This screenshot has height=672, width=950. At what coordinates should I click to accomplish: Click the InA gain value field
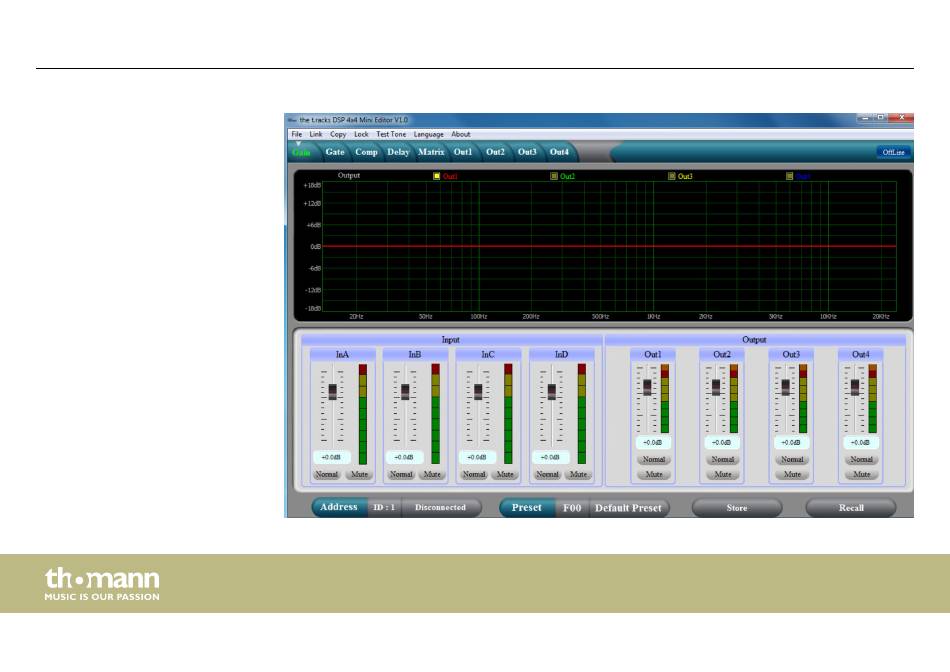(331, 457)
